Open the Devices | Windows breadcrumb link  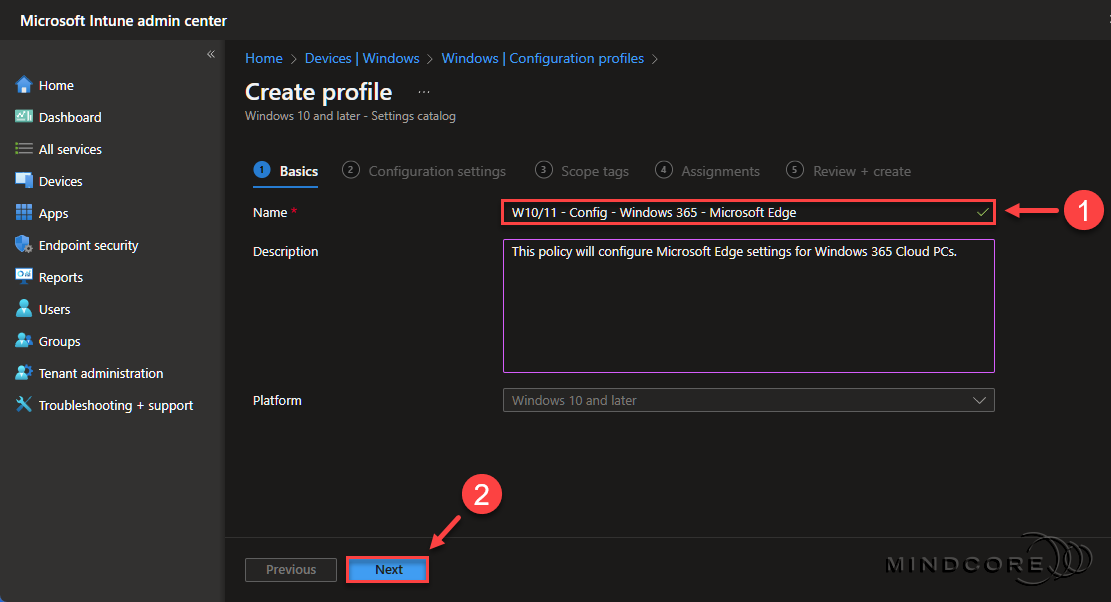(x=361, y=58)
